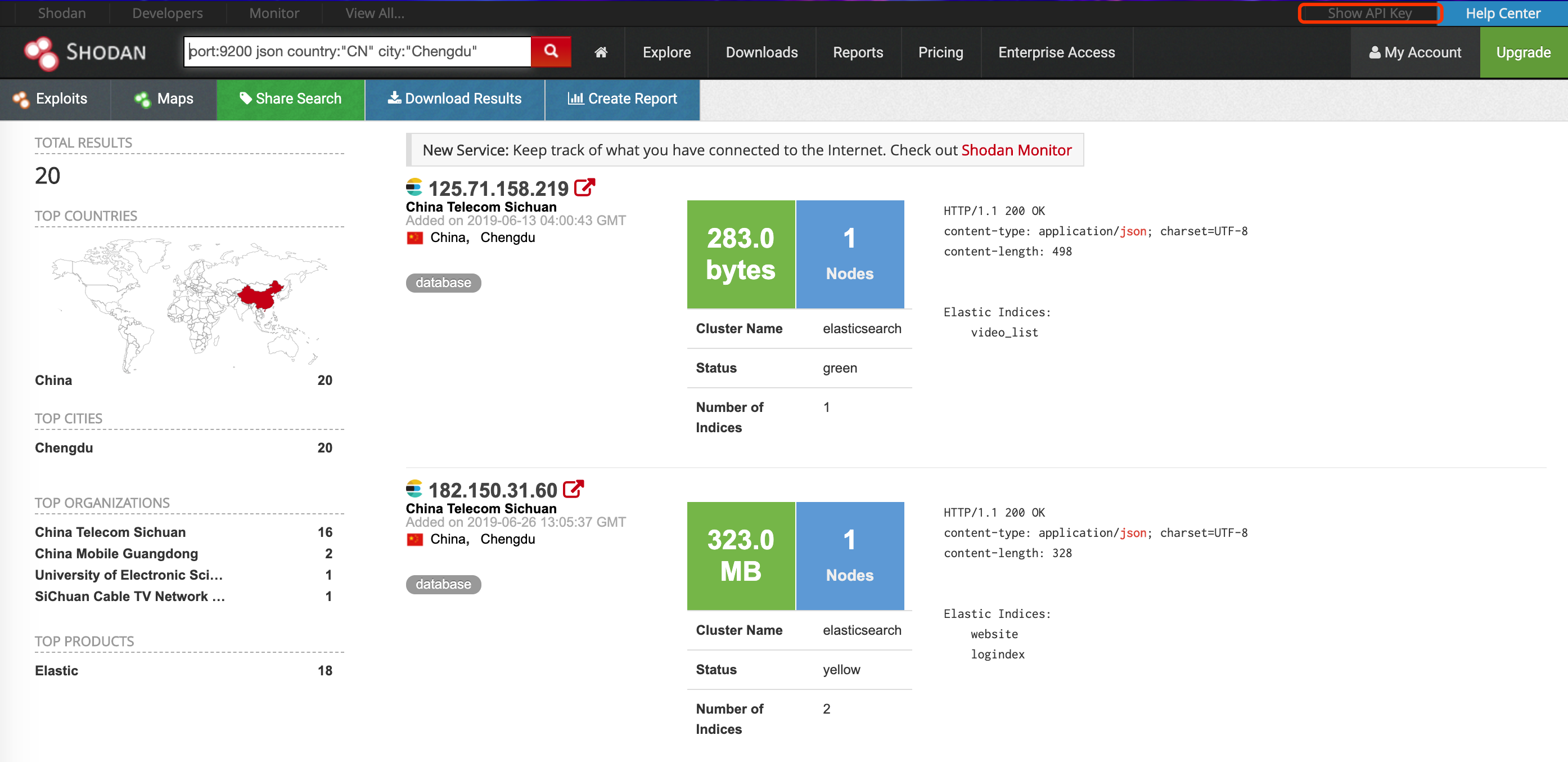Screen dimensions: 1568x762
Task: Click Developers in the top bar
Action: click(x=168, y=13)
